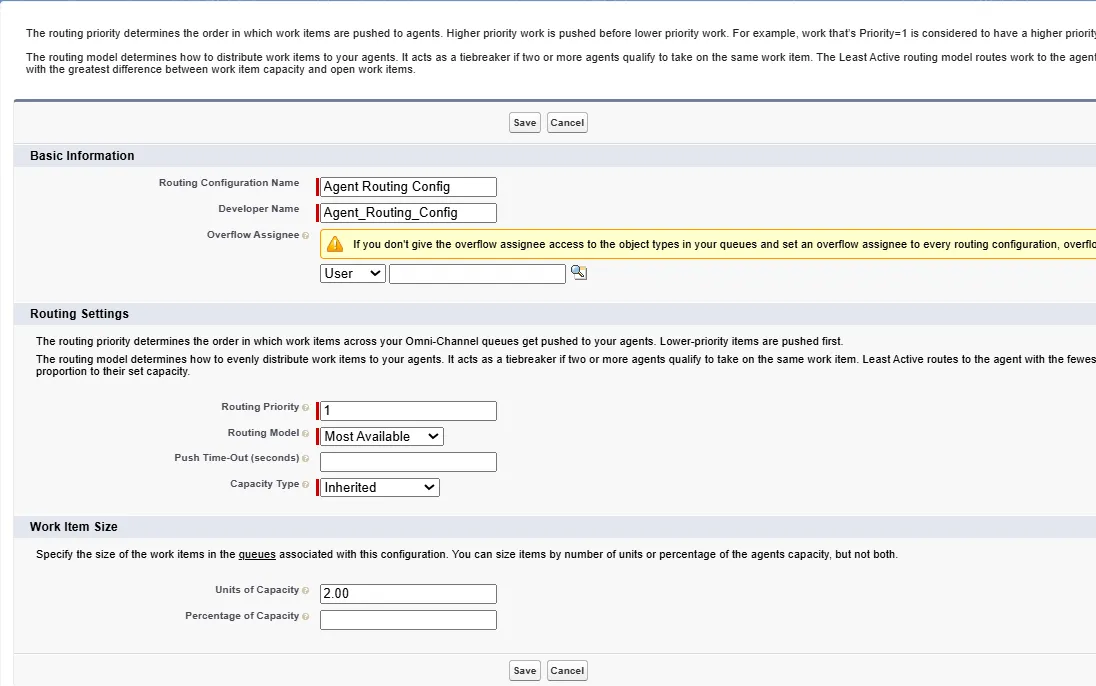Click the Routing Configuration Name field
This screenshot has width=1096, height=686.
pyautogui.click(x=408, y=187)
